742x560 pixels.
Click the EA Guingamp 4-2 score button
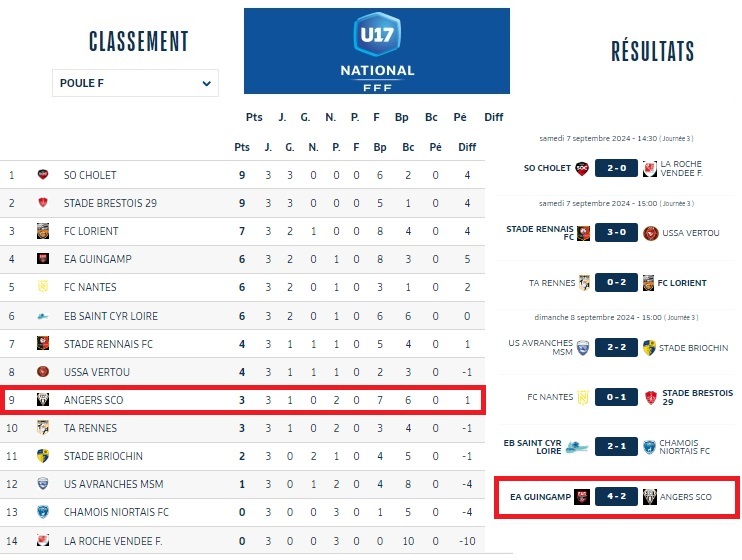[x=616, y=496]
